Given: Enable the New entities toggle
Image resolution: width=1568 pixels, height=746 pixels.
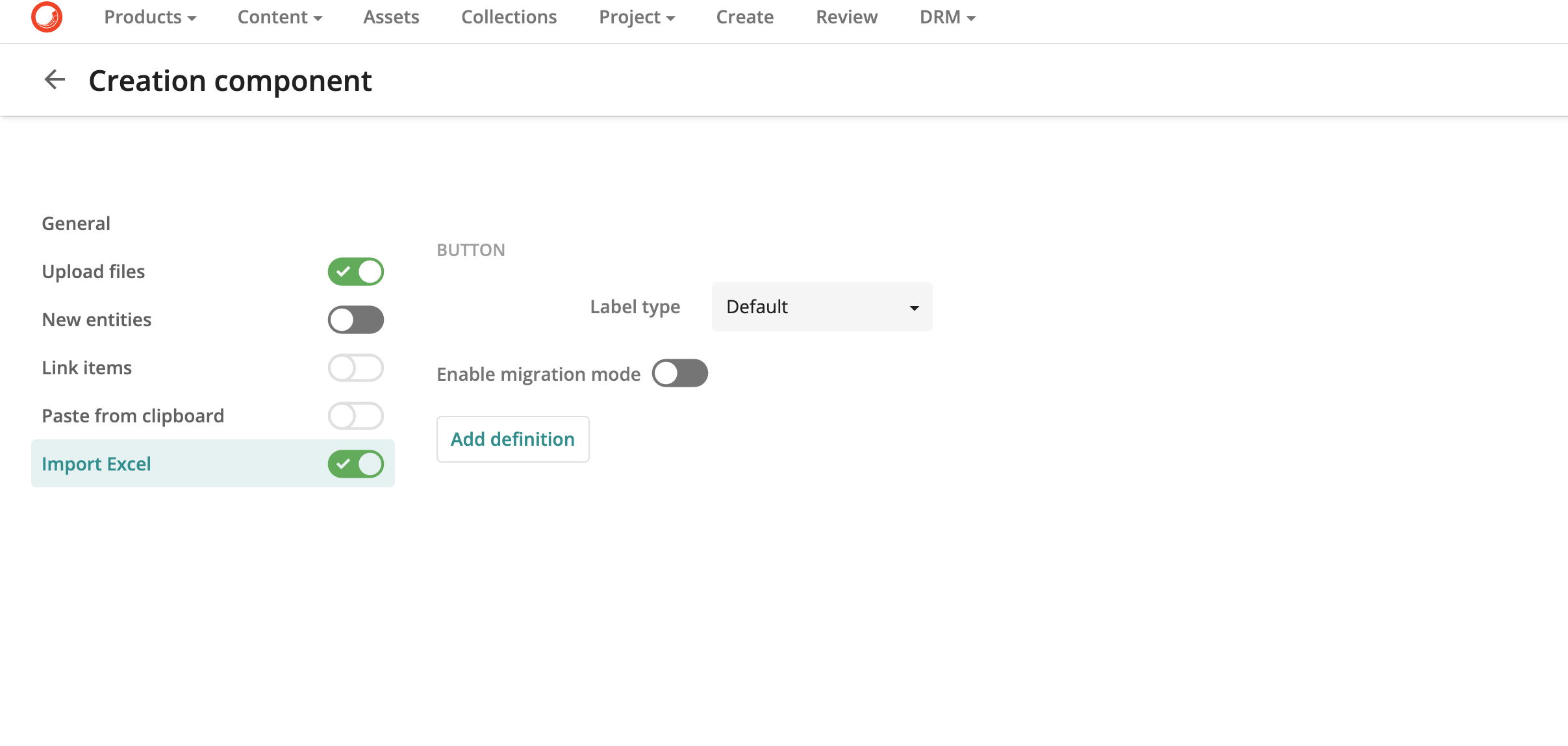Looking at the screenshot, I should pos(356,320).
